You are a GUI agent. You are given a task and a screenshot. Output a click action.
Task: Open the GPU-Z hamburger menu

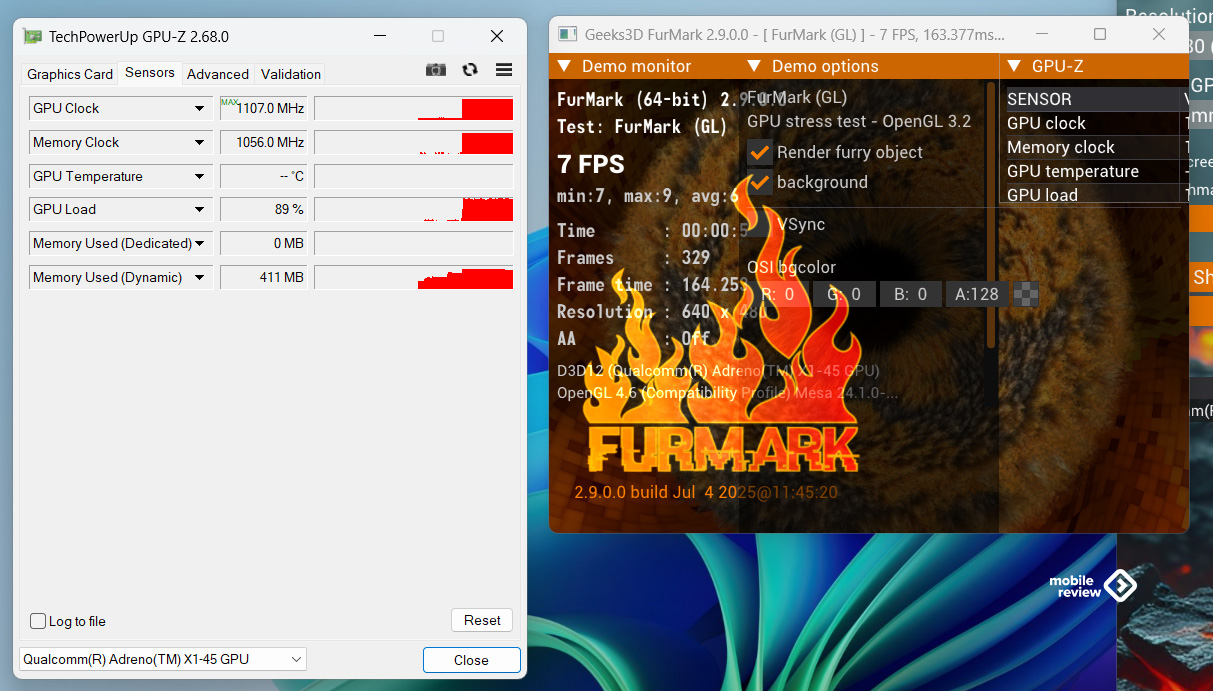[504, 70]
